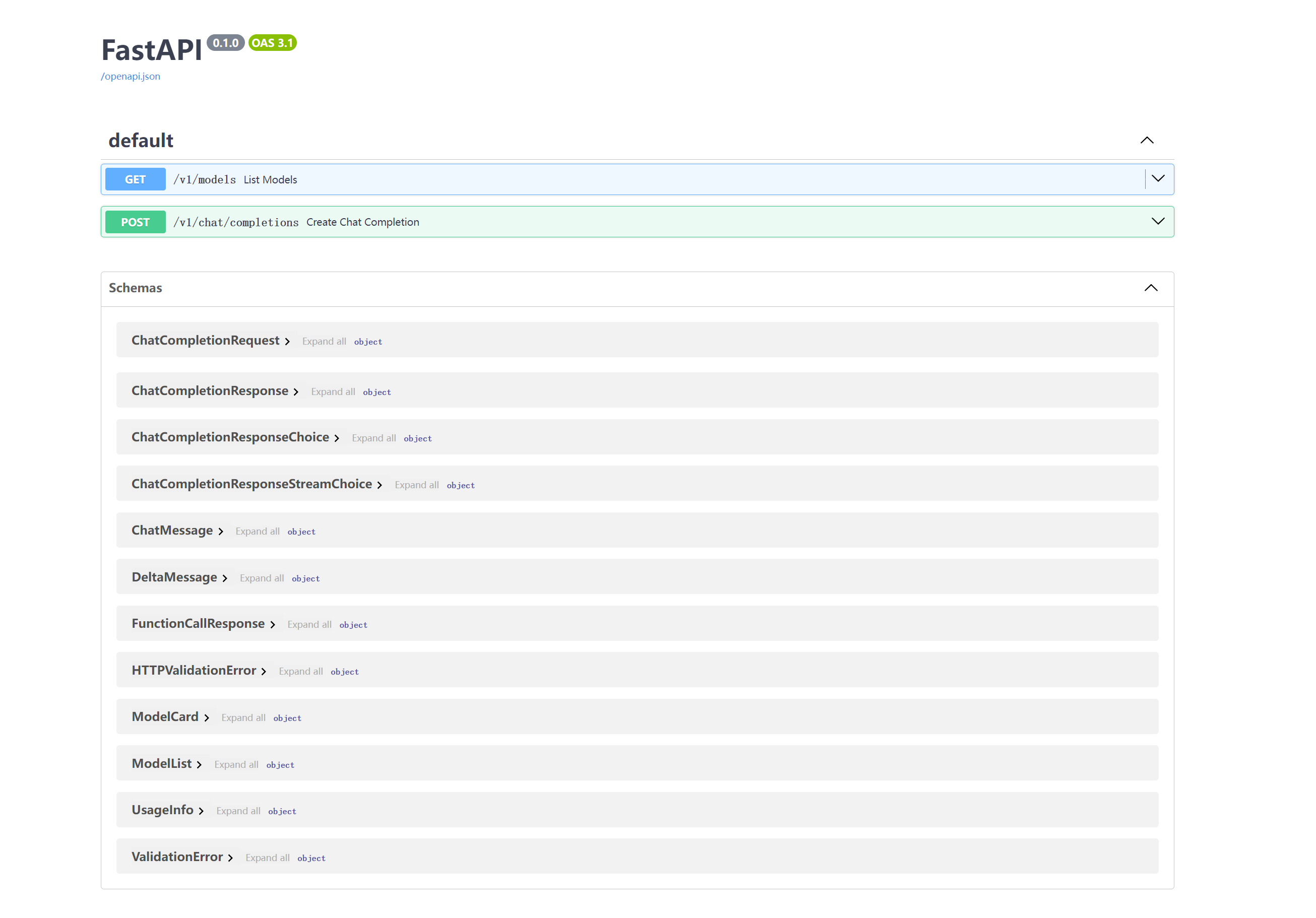Click Expand all for ChatCompletionResponse
The height and width of the screenshot is (918, 1316).
pyautogui.click(x=333, y=392)
